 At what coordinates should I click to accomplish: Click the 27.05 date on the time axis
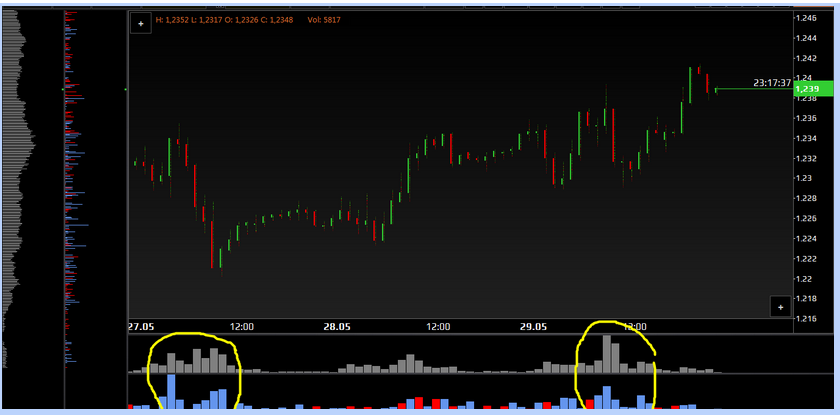pos(140,327)
